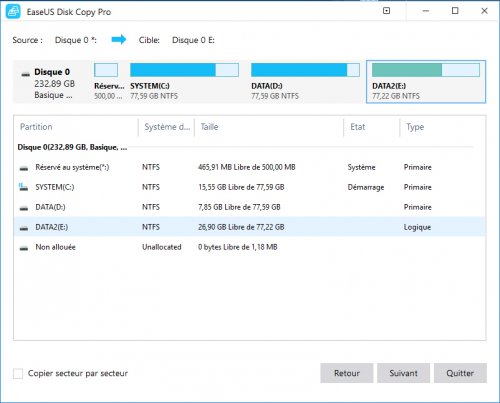500x403 pixels.
Task: Click '7,85 GB Libre de 77,59 GB' text
Action: click(239, 207)
